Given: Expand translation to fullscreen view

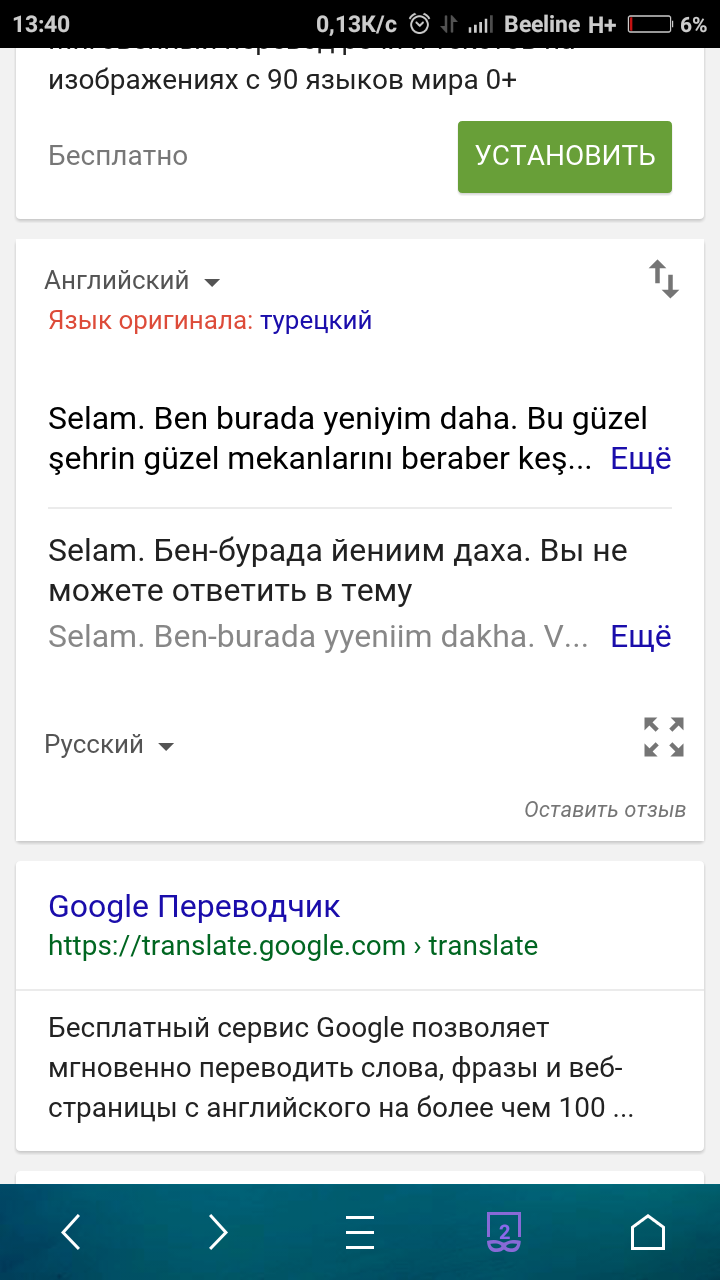Looking at the screenshot, I should coord(664,737).
